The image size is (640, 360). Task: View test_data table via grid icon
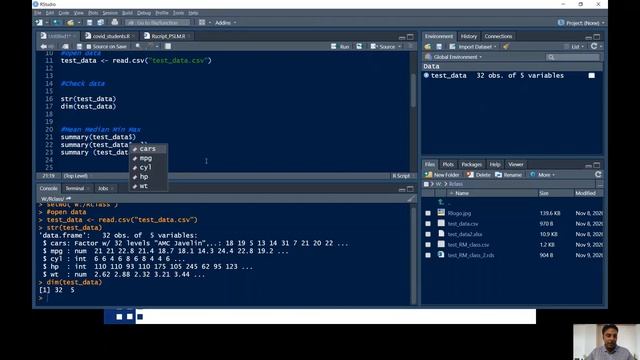click(x=591, y=76)
